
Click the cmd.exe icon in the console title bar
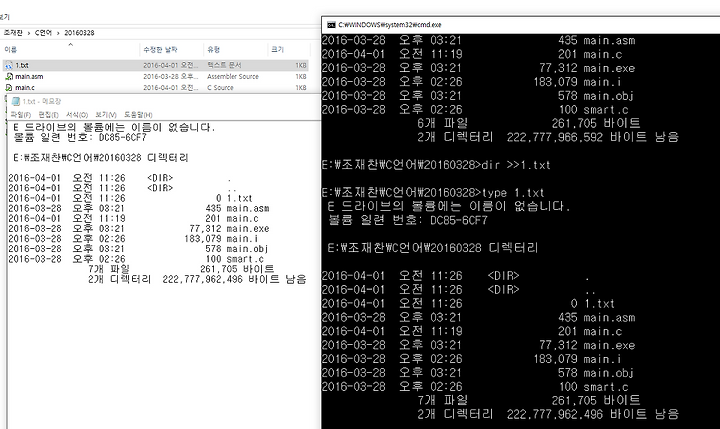pos(331,25)
